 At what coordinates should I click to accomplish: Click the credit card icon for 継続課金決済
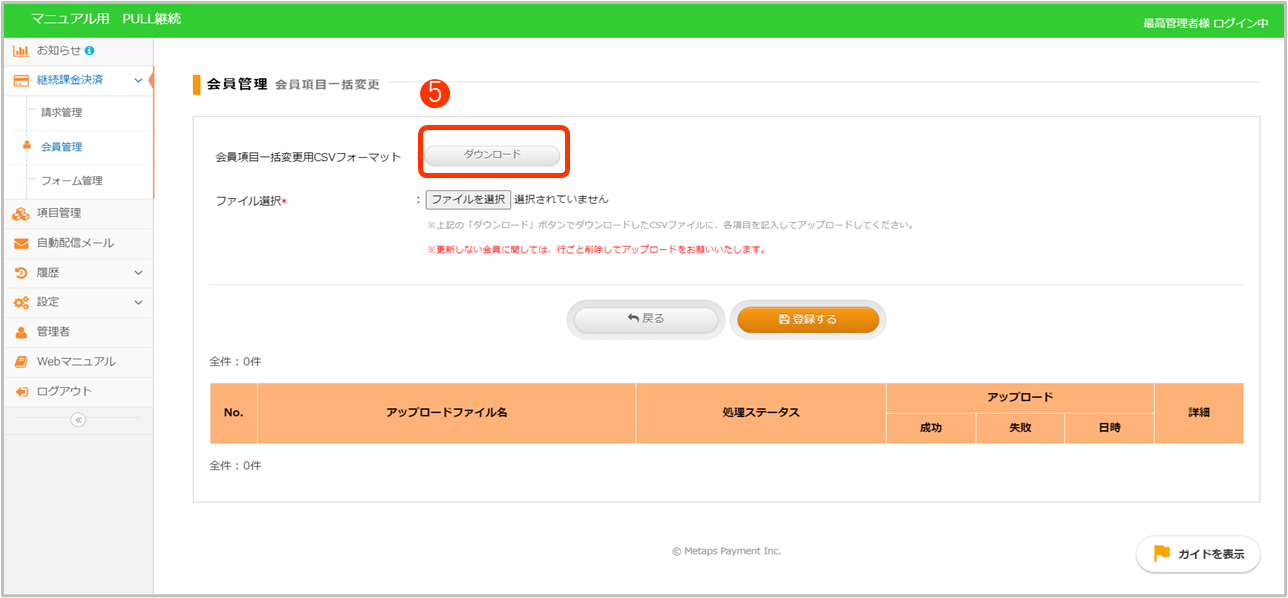click(x=20, y=80)
